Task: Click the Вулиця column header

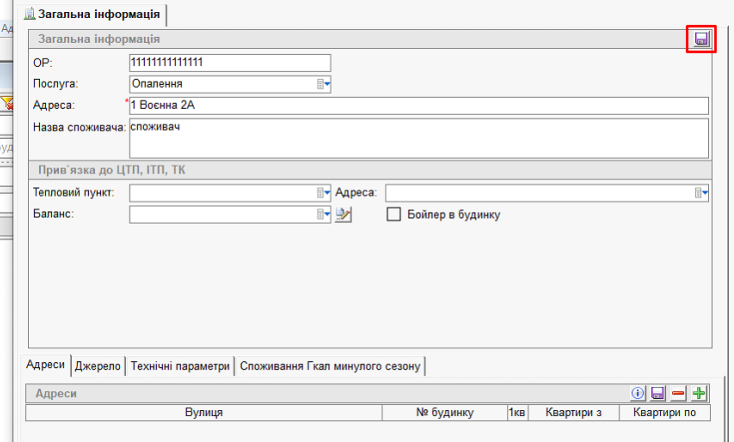Action: tap(204, 412)
